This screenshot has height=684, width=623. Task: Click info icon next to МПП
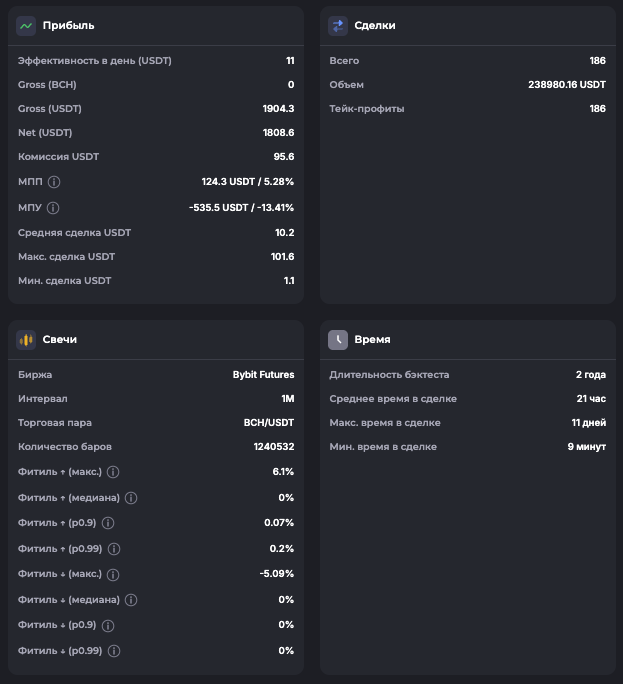(54, 182)
